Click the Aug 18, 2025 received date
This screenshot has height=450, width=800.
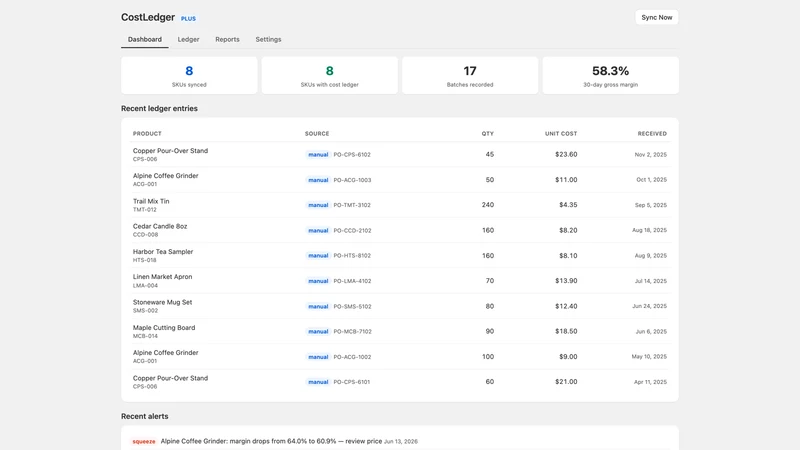pyautogui.click(x=649, y=231)
